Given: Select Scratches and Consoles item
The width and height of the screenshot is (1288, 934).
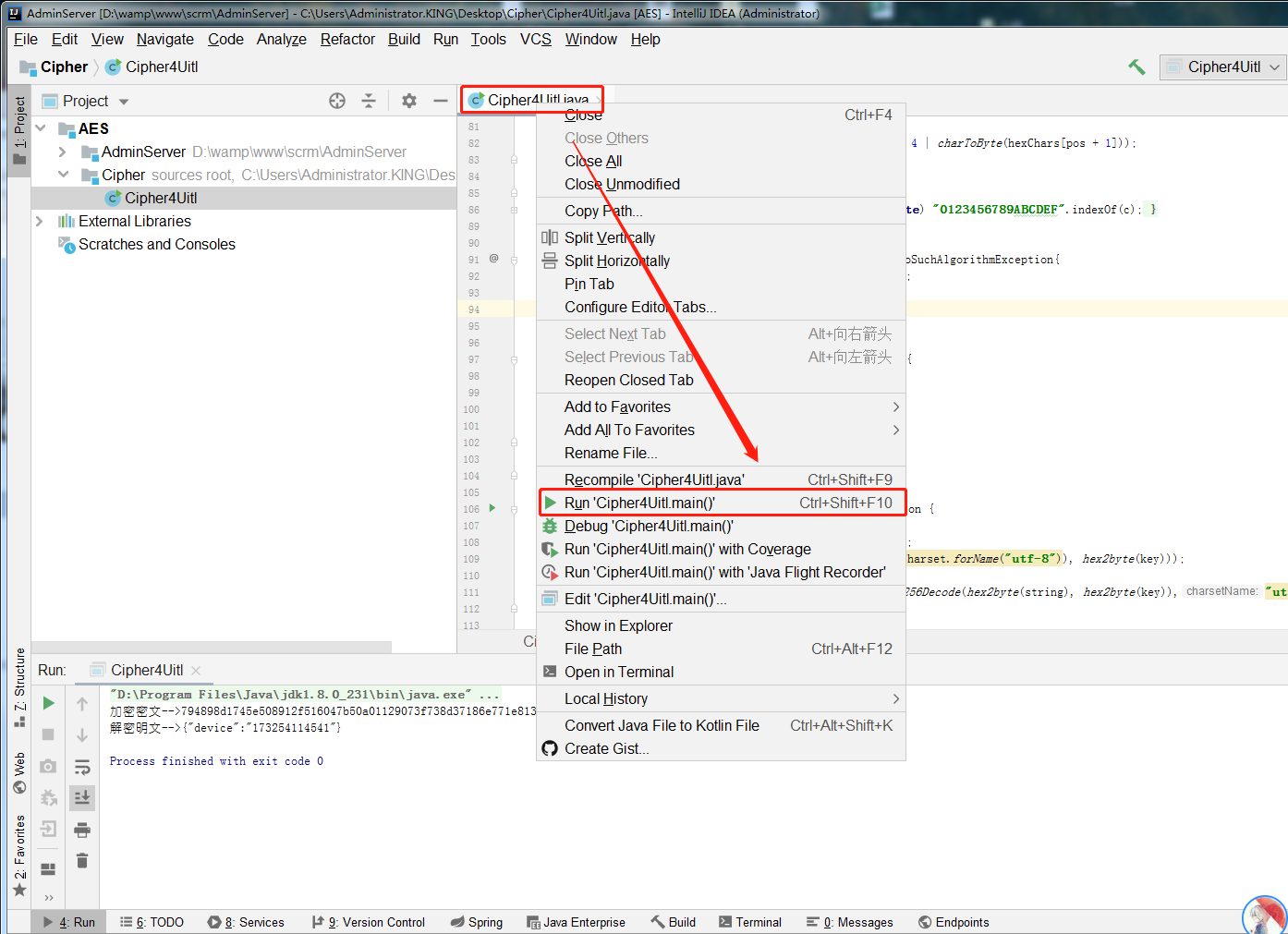Looking at the screenshot, I should (157, 244).
